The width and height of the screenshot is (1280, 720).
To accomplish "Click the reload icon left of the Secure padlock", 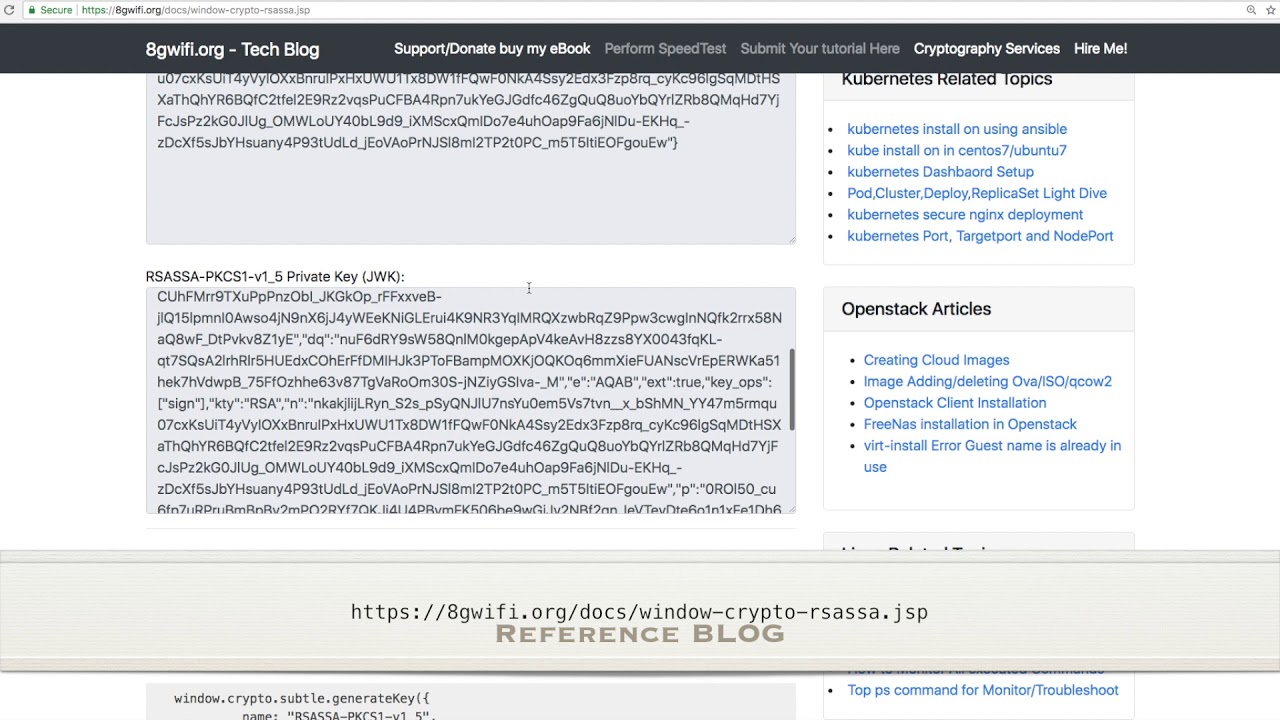I will pyautogui.click(x=9, y=10).
